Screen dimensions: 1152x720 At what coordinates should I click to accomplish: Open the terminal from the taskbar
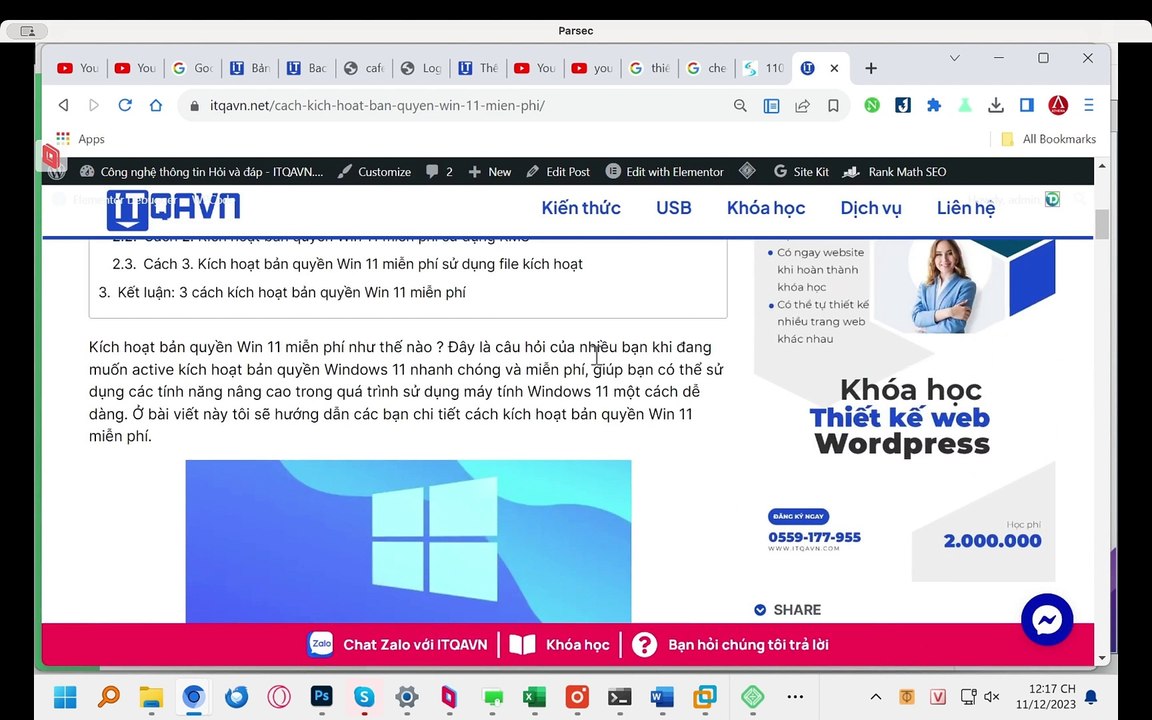pos(619,696)
